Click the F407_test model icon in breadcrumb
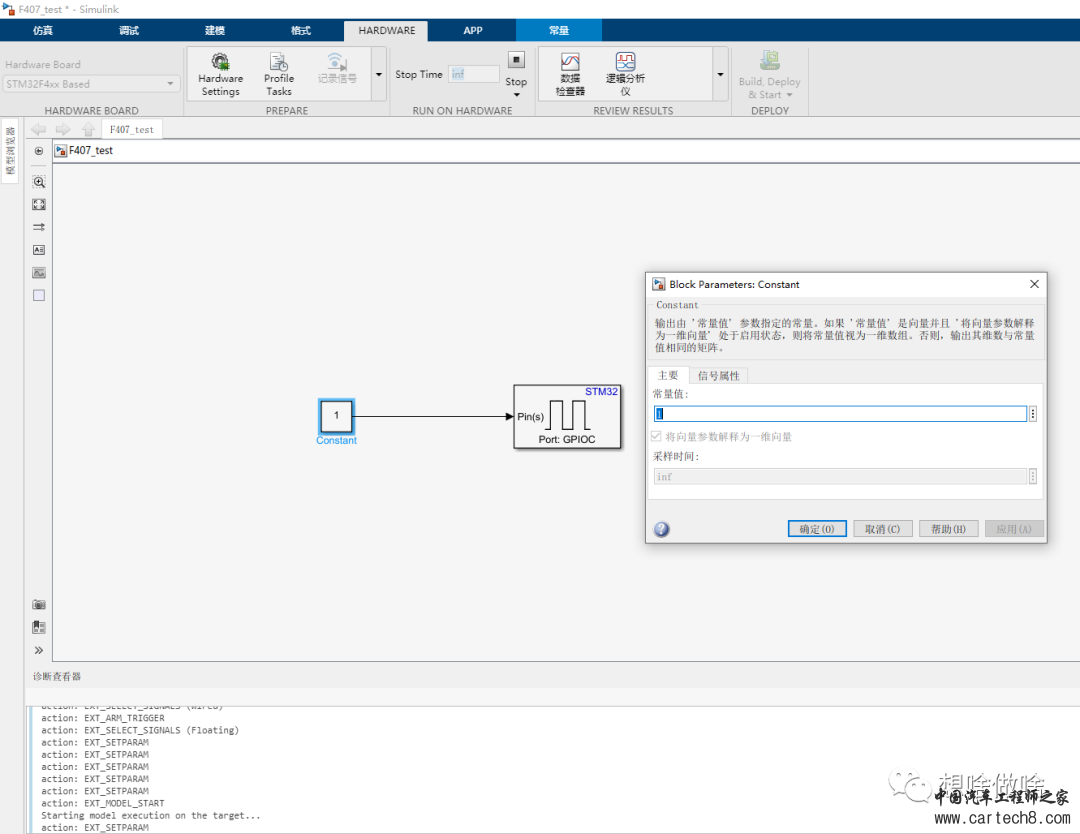Image resolution: width=1080 pixels, height=834 pixels. pos(61,151)
